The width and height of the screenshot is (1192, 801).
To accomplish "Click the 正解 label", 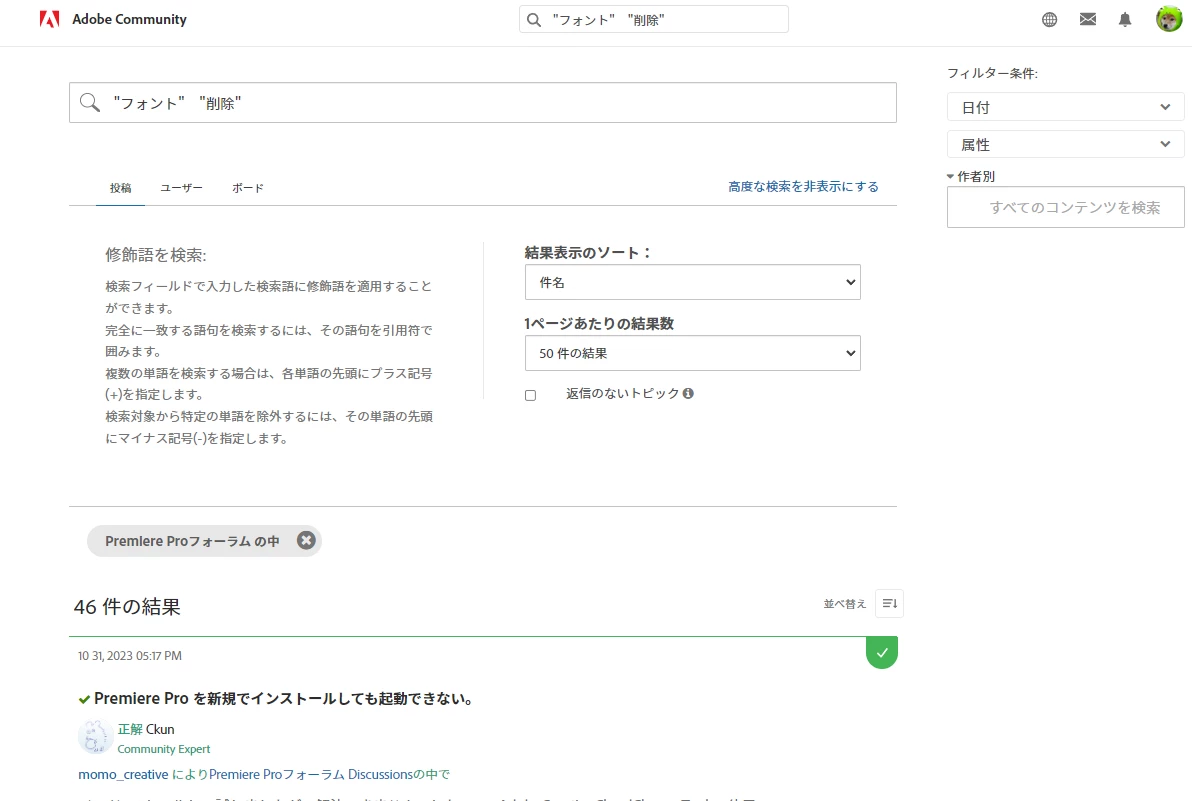I will tap(130, 729).
